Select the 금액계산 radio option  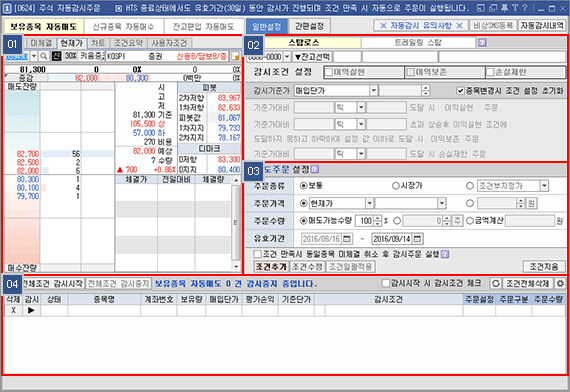pyautogui.click(x=470, y=221)
